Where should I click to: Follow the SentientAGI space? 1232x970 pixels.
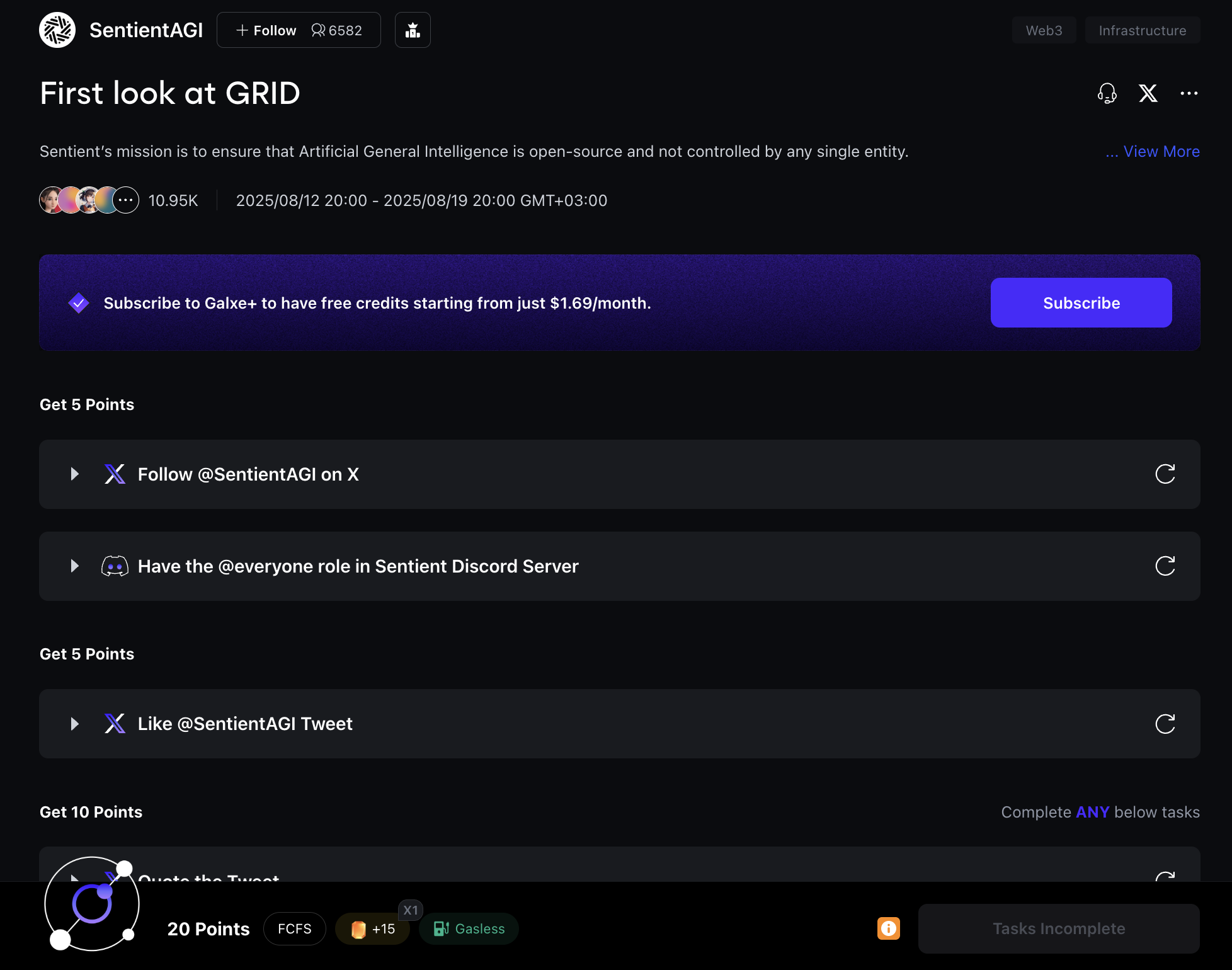(266, 30)
